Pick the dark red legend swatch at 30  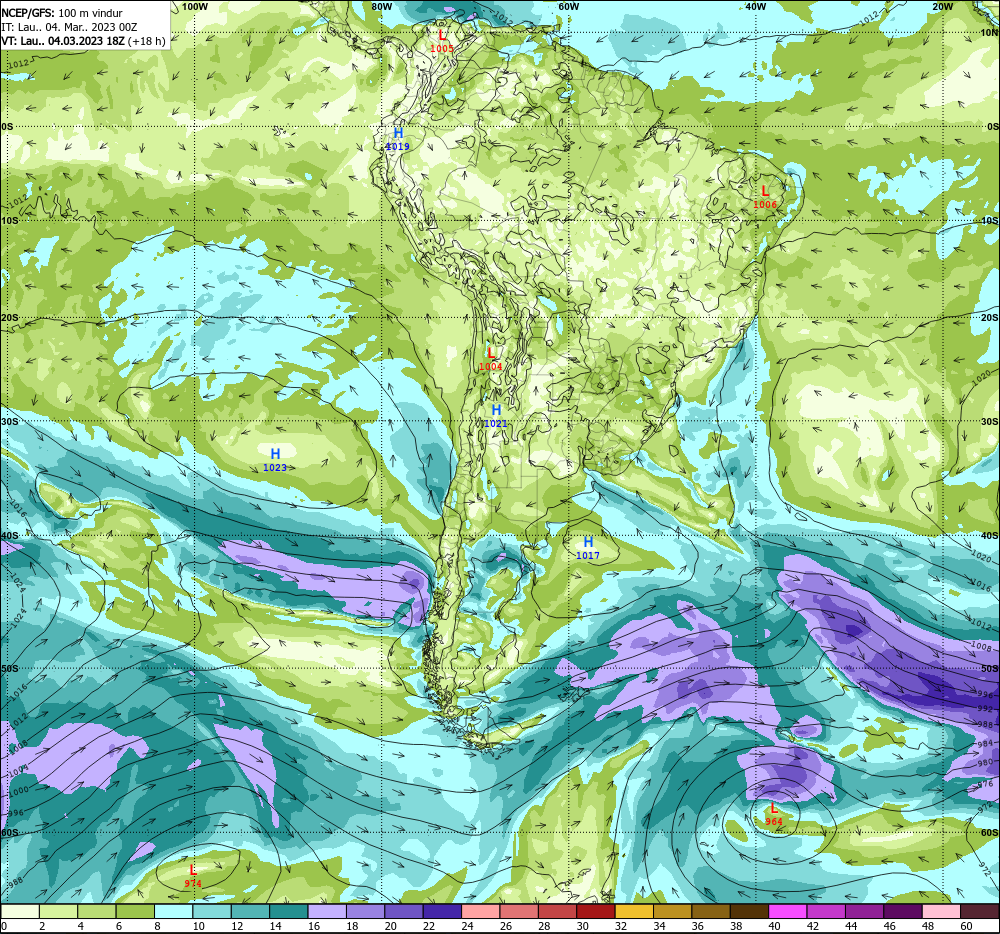pyautogui.click(x=596, y=912)
